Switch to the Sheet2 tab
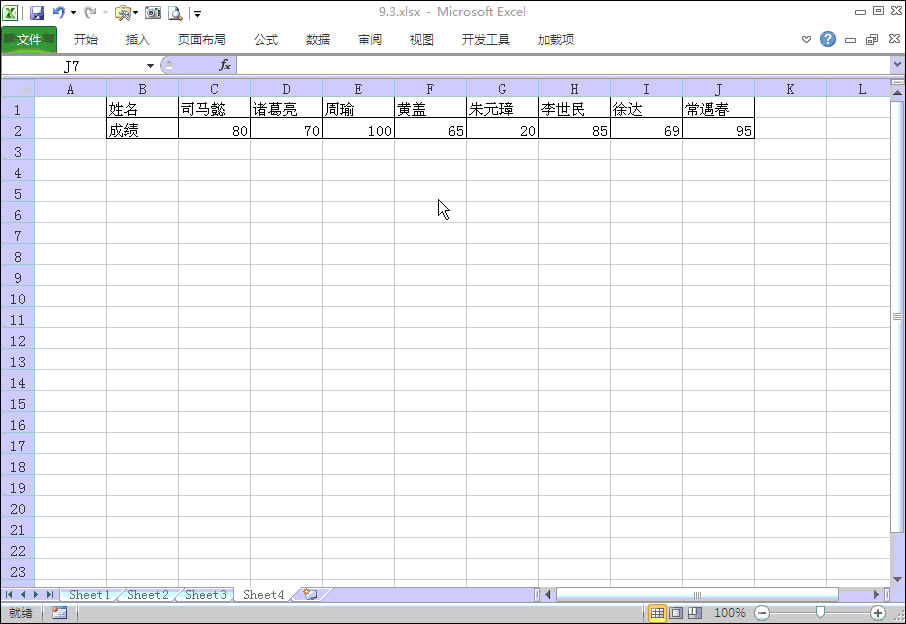This screenshot has width=906, height=624. (146, 594)
